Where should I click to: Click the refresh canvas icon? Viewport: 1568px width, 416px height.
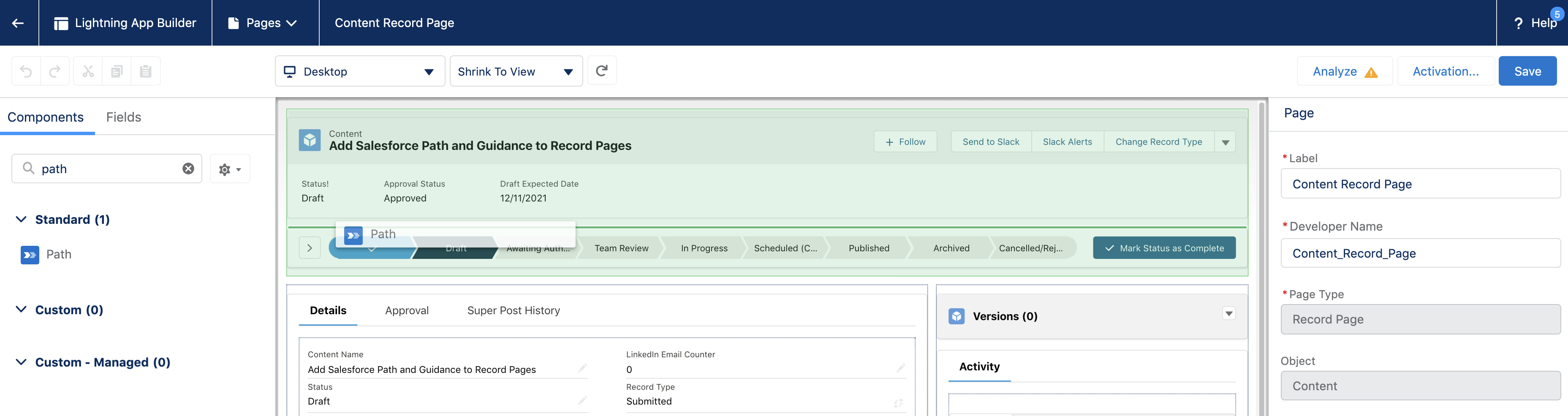601,71
